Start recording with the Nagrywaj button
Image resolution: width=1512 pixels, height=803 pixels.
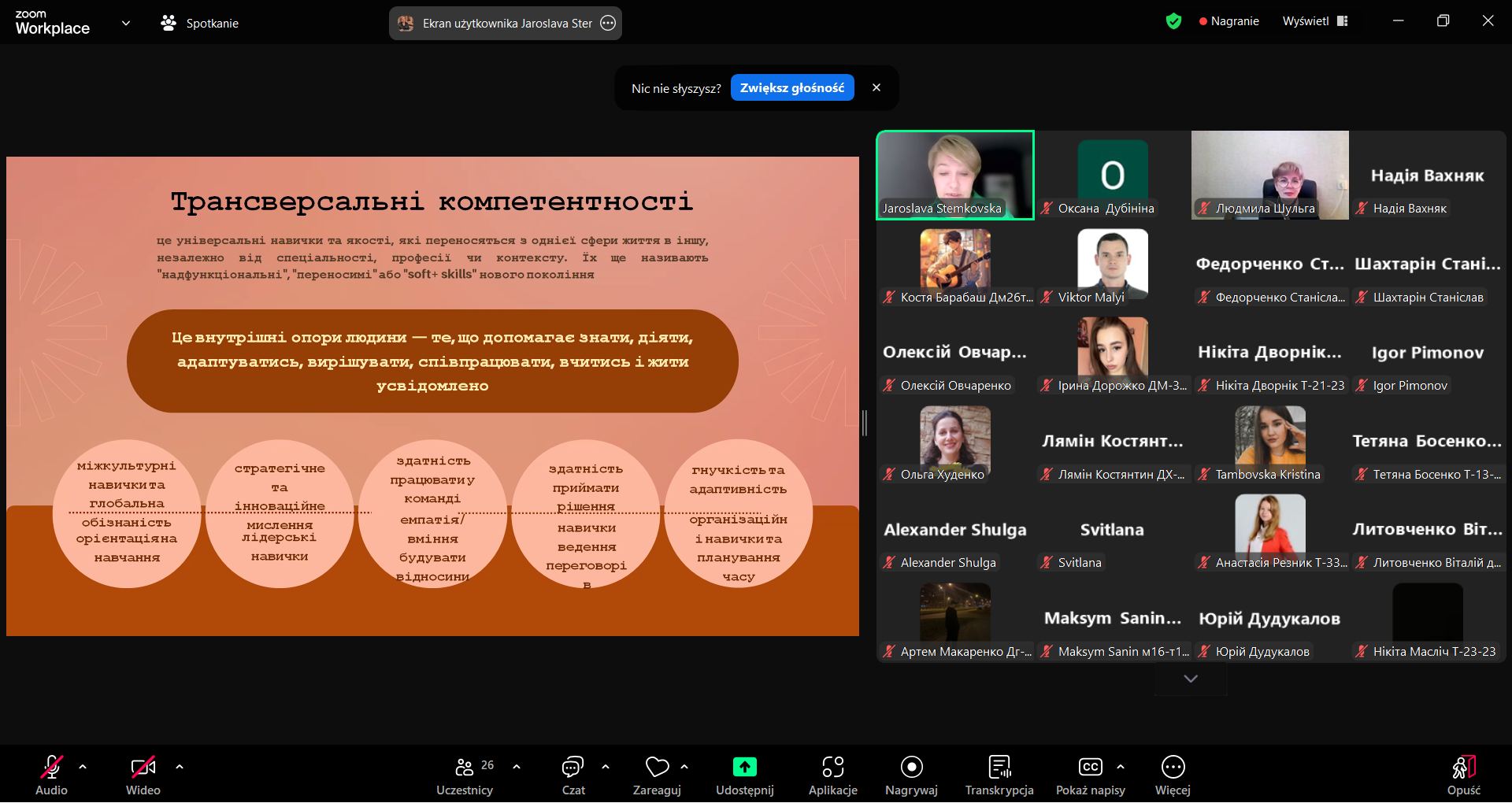[x=911, y=768]
